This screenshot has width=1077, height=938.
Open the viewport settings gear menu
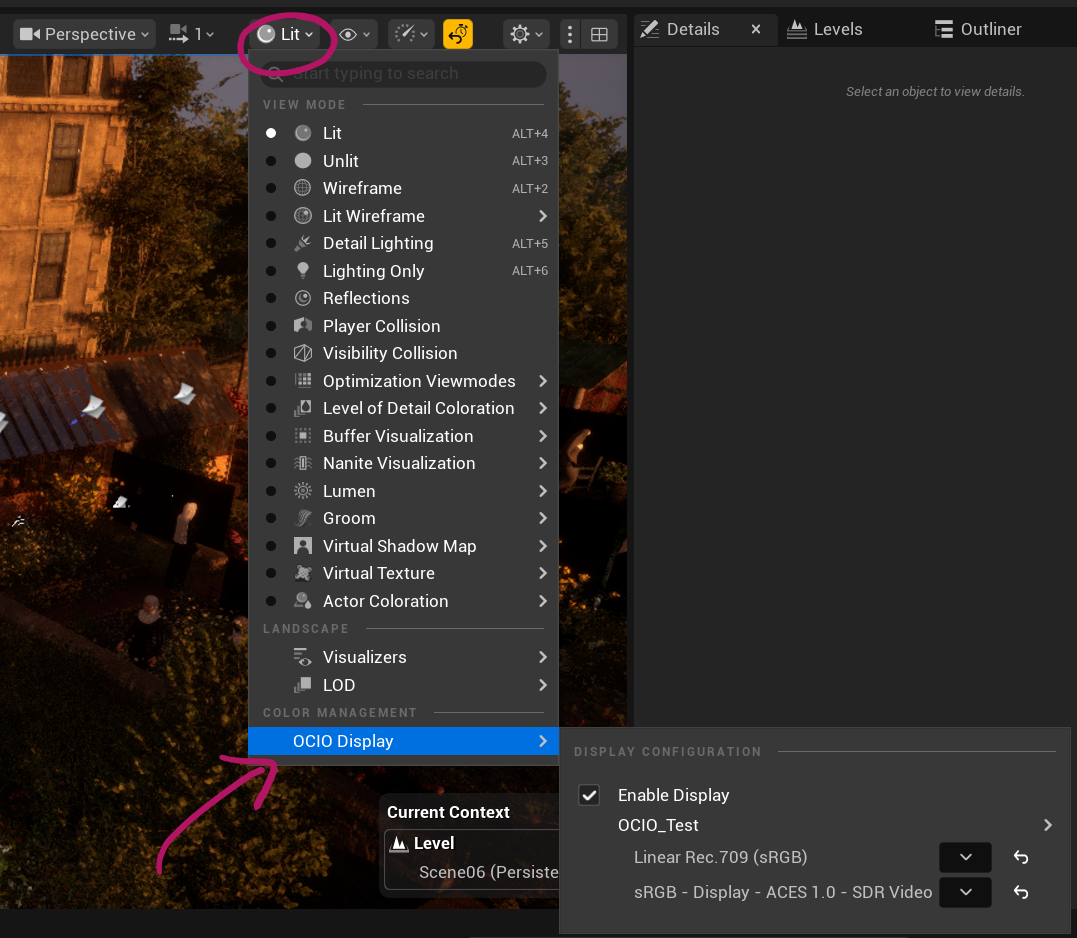526,34
